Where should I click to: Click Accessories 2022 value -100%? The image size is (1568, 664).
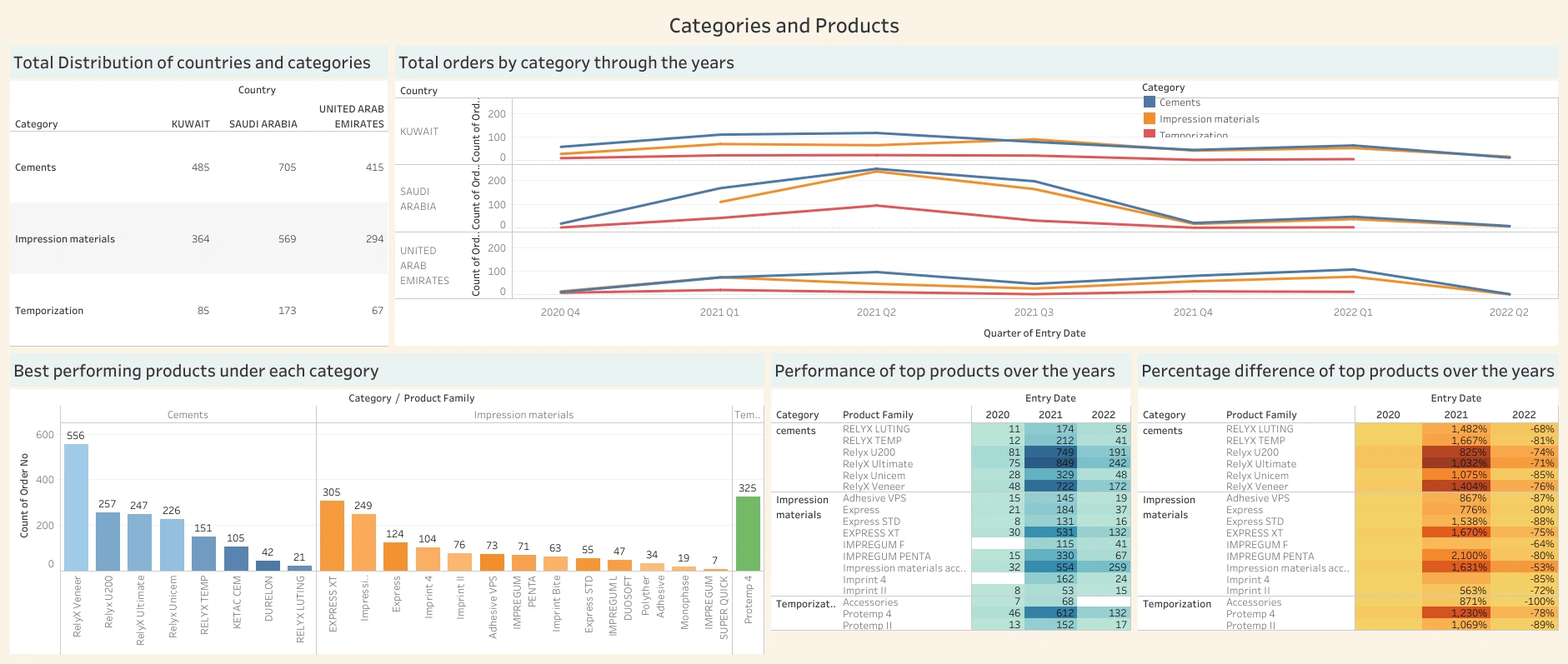(1523, 602)
